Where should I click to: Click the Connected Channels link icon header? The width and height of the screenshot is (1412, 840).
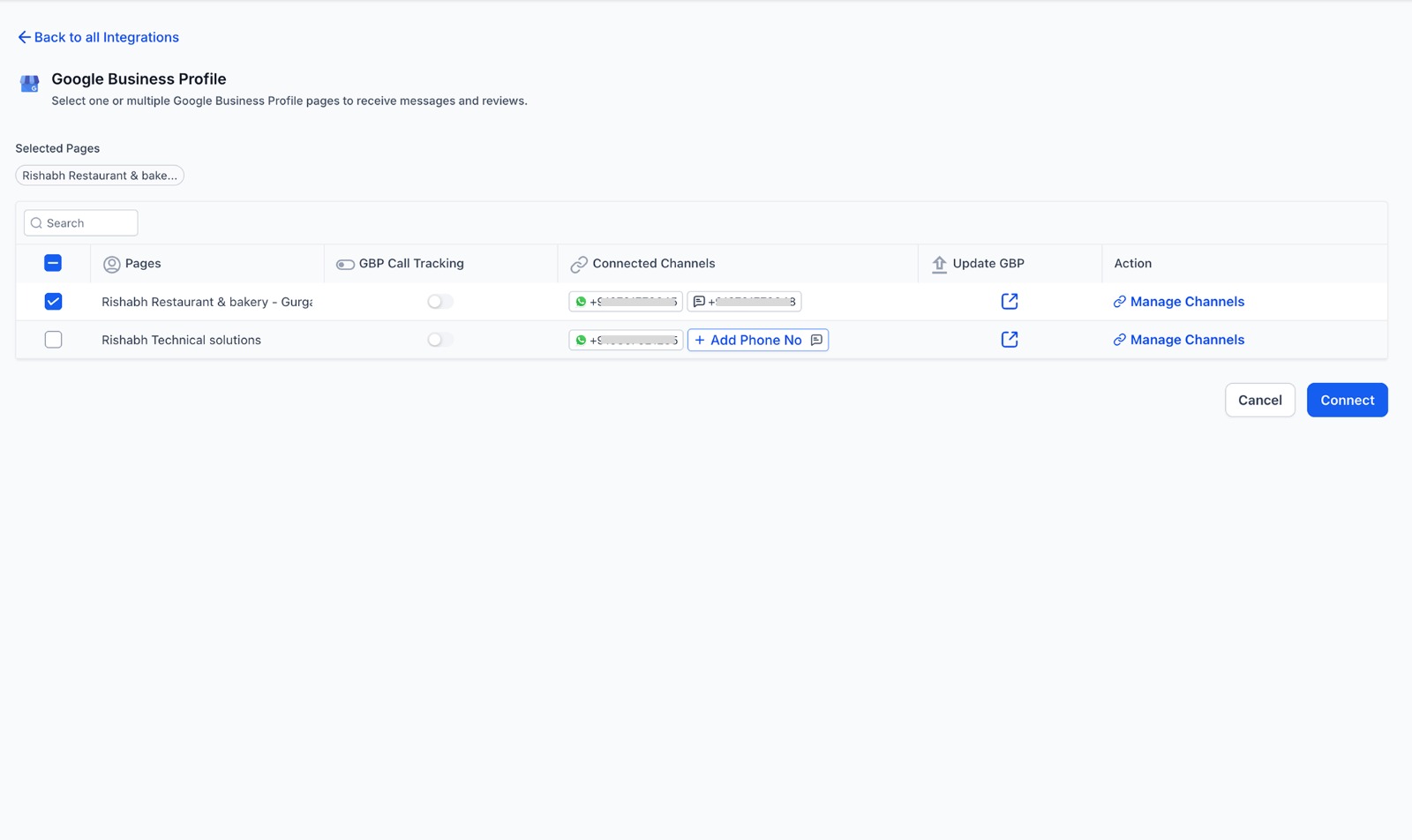pyautogui.click(x=579, y=264)
